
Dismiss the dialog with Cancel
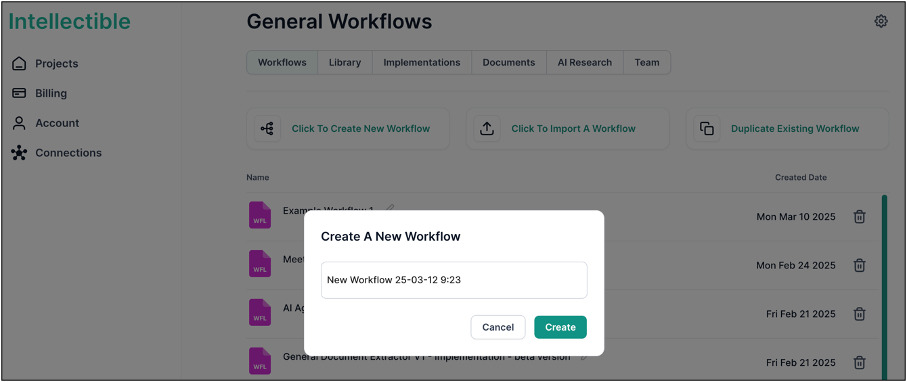[498, 327]
